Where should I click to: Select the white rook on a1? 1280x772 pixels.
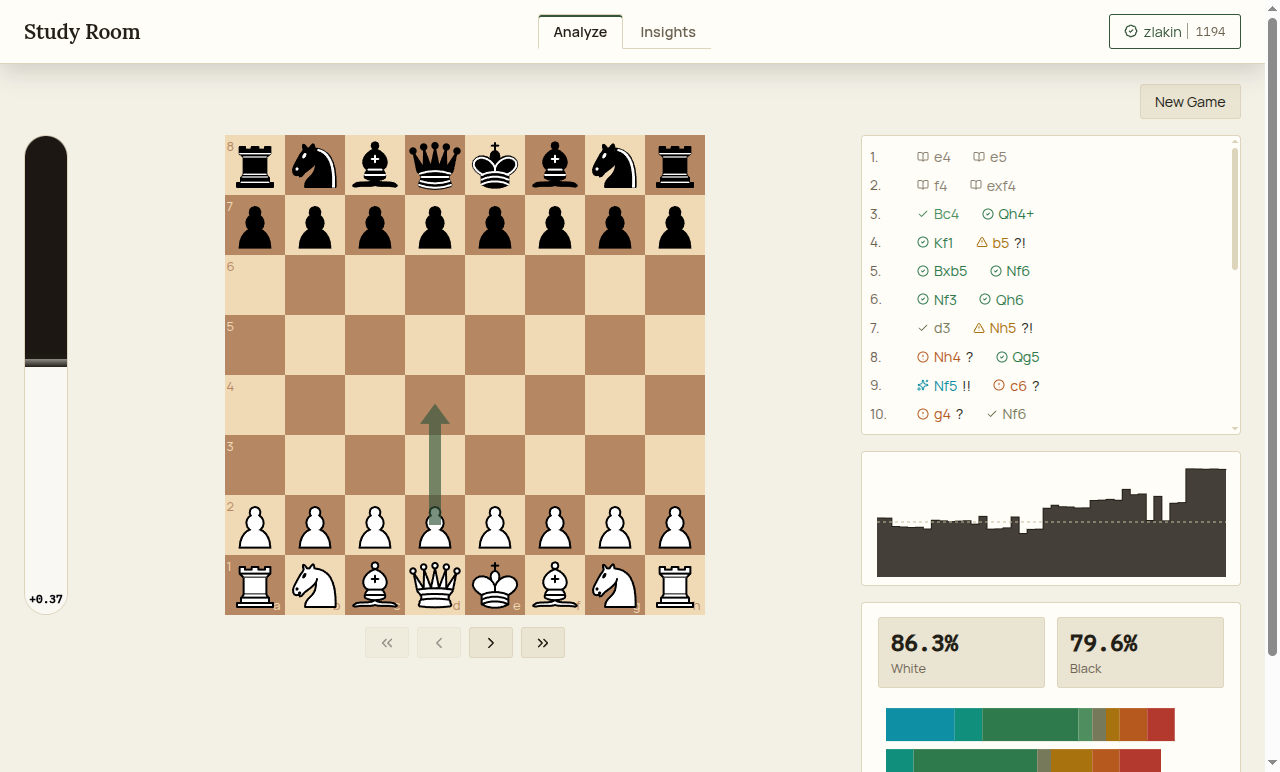tap(255, 585)
